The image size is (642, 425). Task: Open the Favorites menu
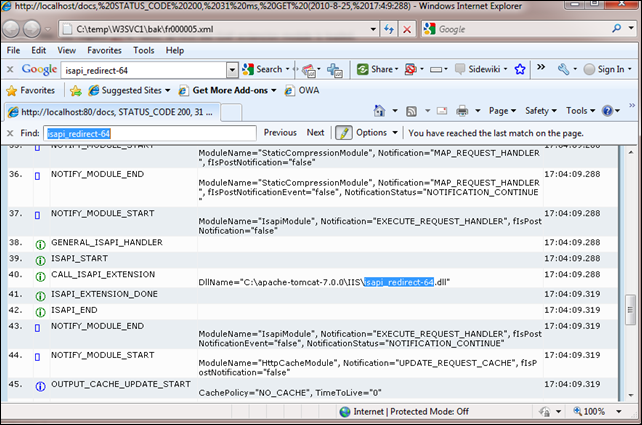(104, 50)
